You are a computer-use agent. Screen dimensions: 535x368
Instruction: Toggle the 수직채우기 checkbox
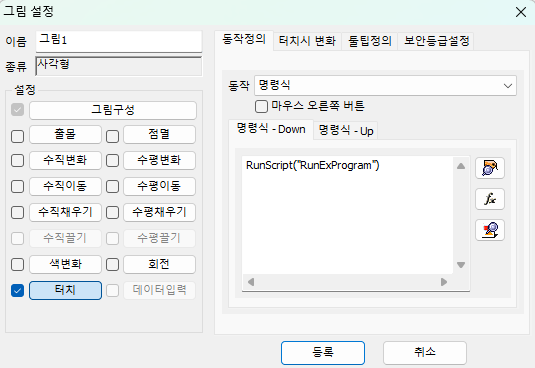(x=17, y=212)
